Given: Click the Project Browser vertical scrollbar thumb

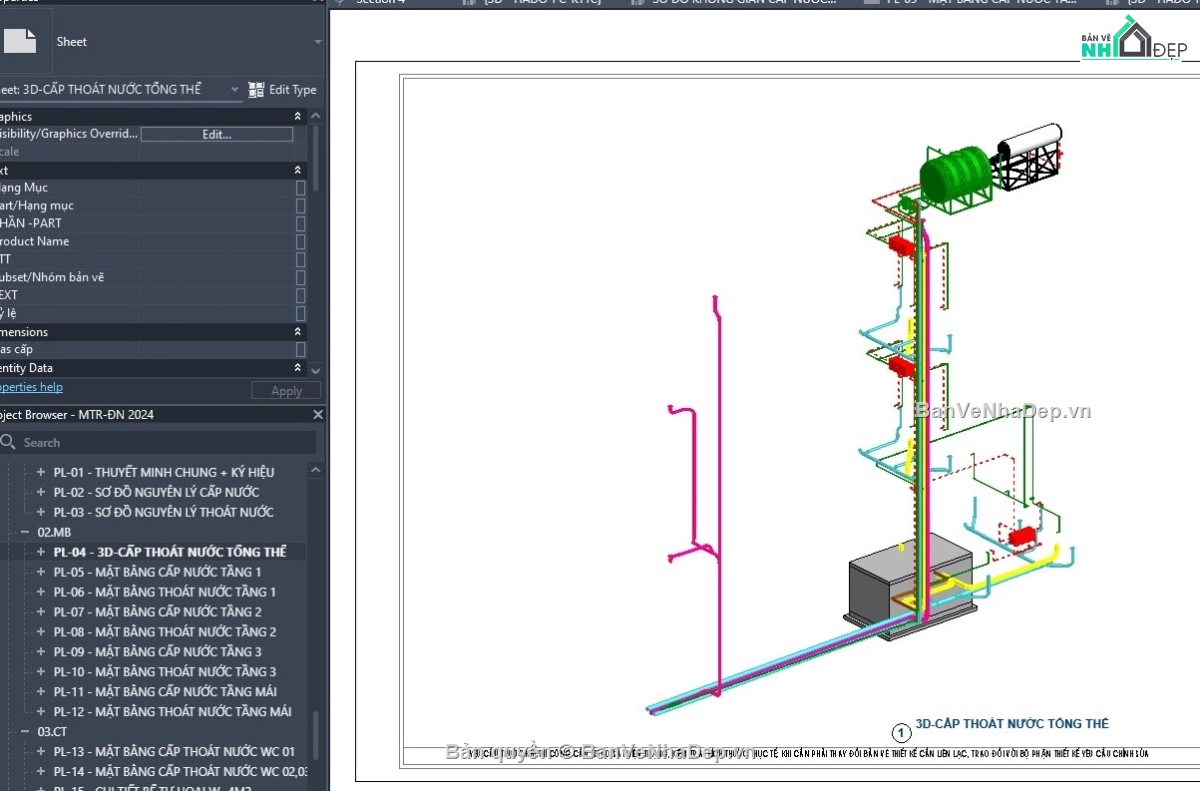Looking at the screenshot, I should tap(317, 736).
